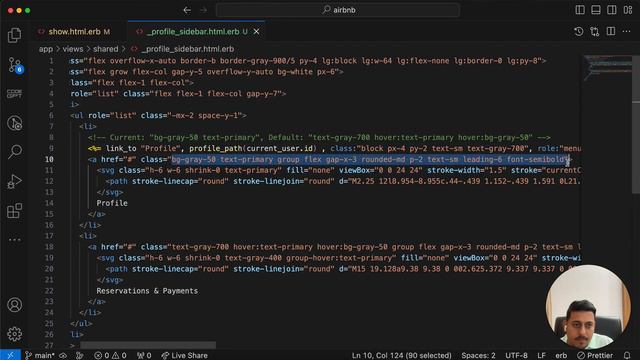Screen dimensions: 640x360
Task: Click the sync changes cloud icon
Action: pos(63,355)
